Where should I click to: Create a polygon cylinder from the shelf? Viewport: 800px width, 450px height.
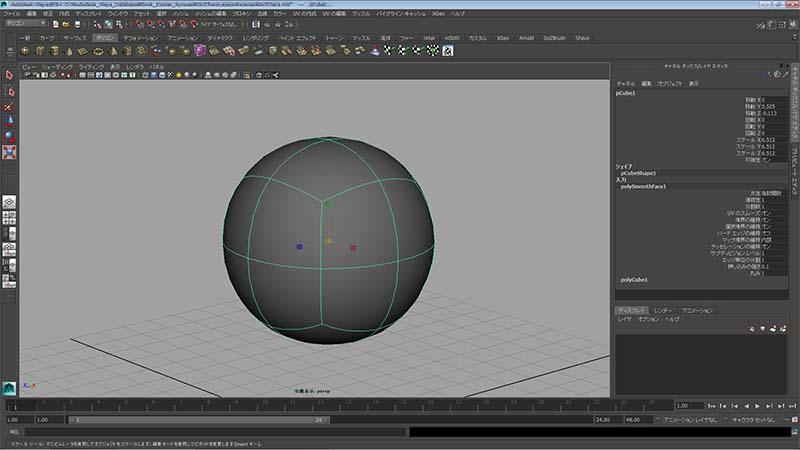(x=54, y=51)
